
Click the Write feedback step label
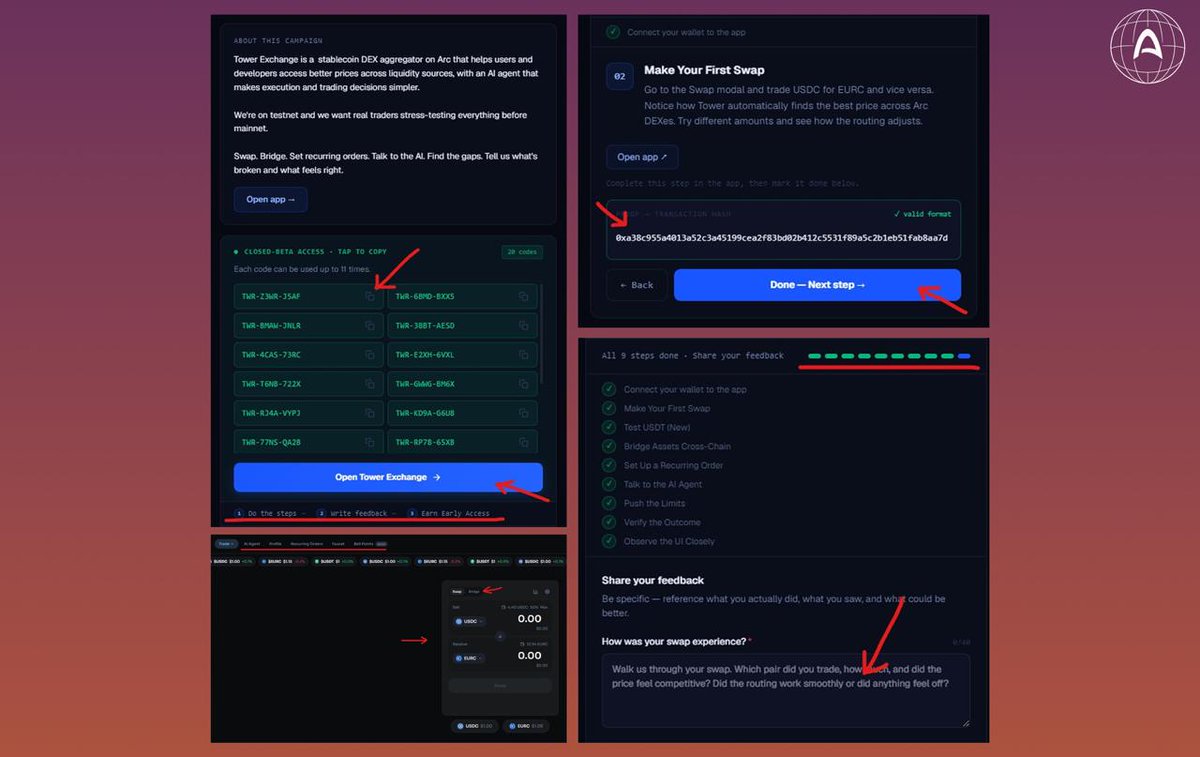(x=357, y=513)
